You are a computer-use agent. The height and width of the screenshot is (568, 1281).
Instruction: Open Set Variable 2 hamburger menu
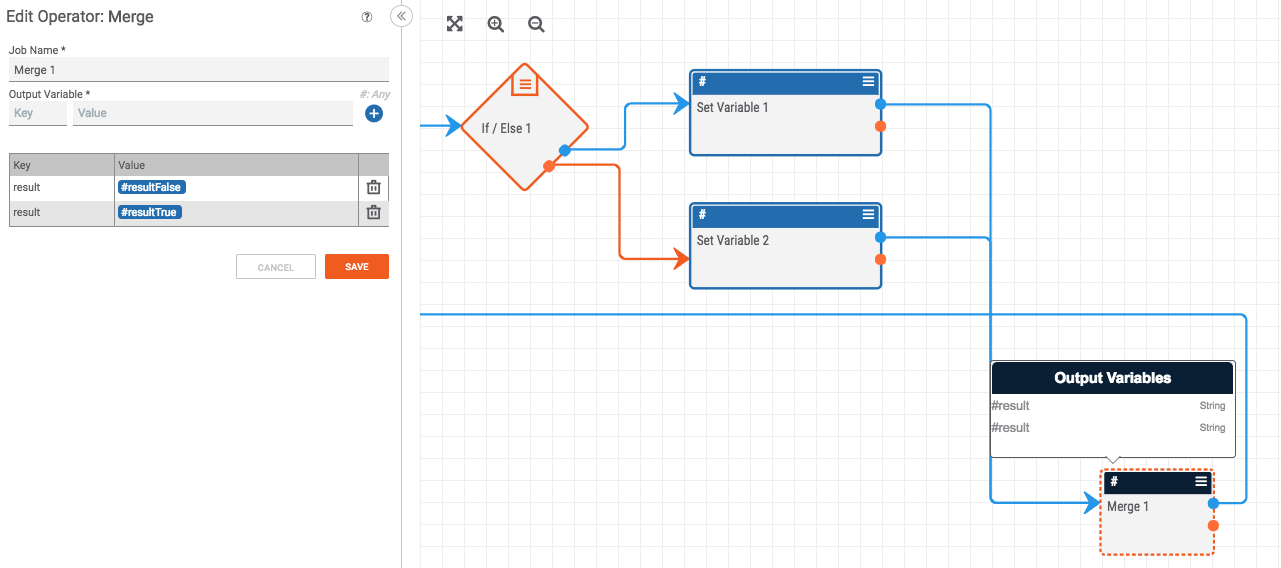coord(868,215)
